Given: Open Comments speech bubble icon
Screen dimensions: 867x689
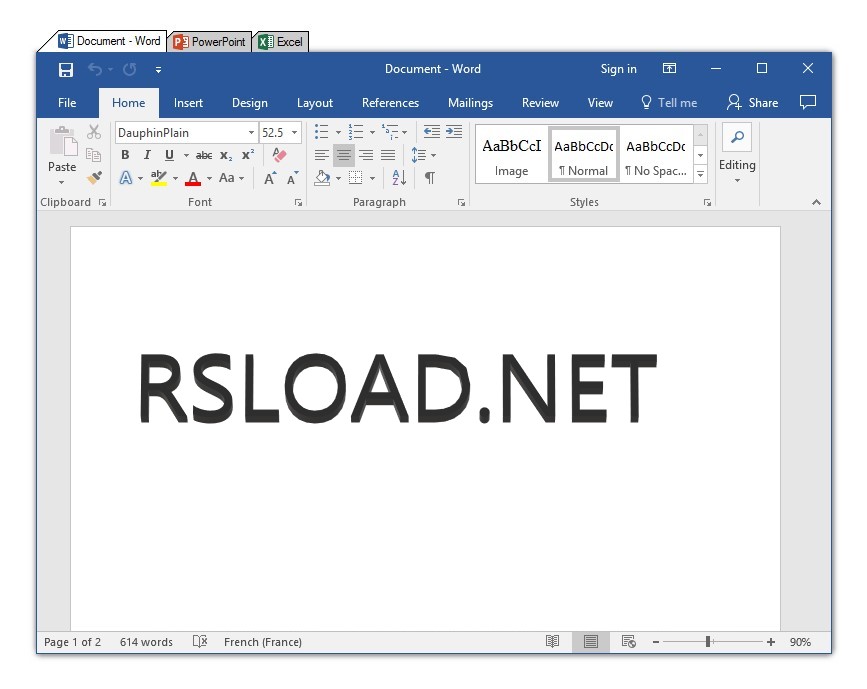Looking at the screenshot, I should point(808,102).
